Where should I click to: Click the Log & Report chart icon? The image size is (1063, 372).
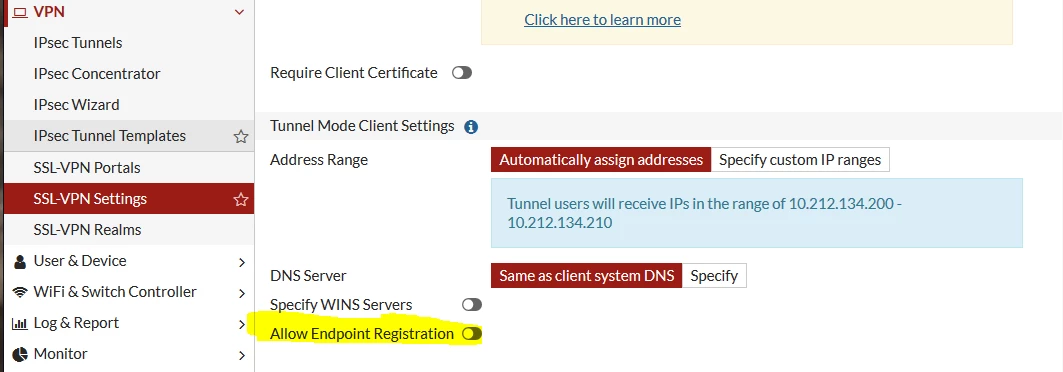[x=20, y=324]
